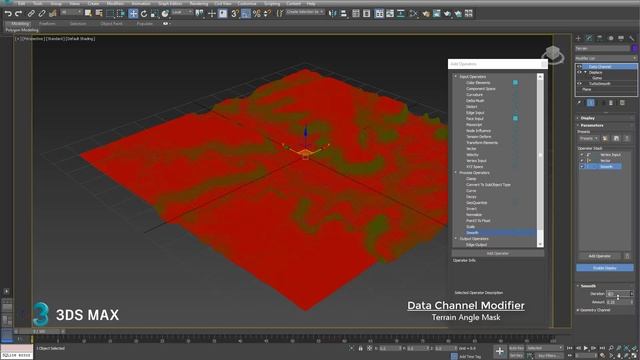The image size is (640, 360).
Task: Open the Modifiers menu
Action: (115, 3)
